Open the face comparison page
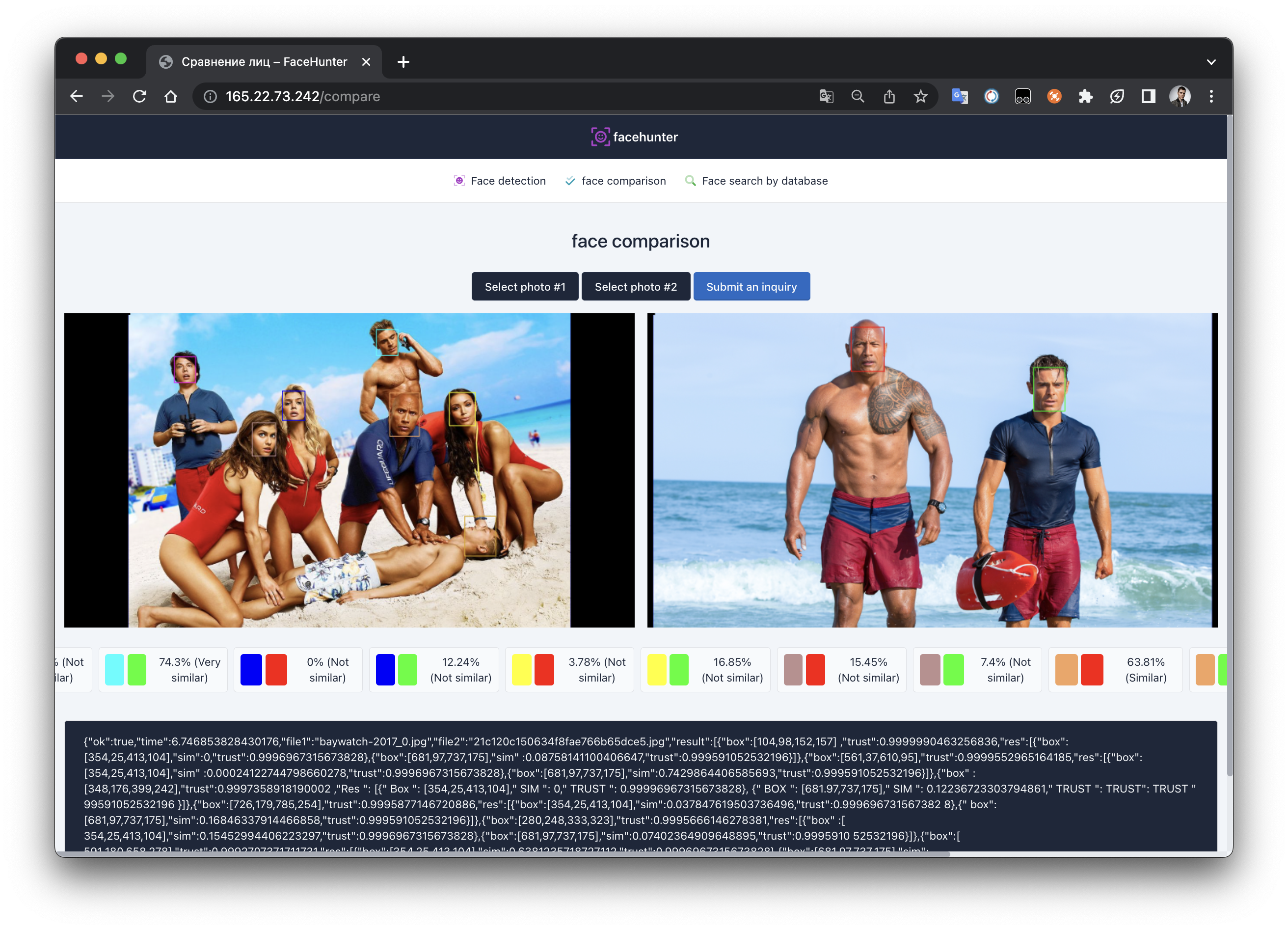The width and height of the screenshot is (1288, 930). tap(616, 181)
